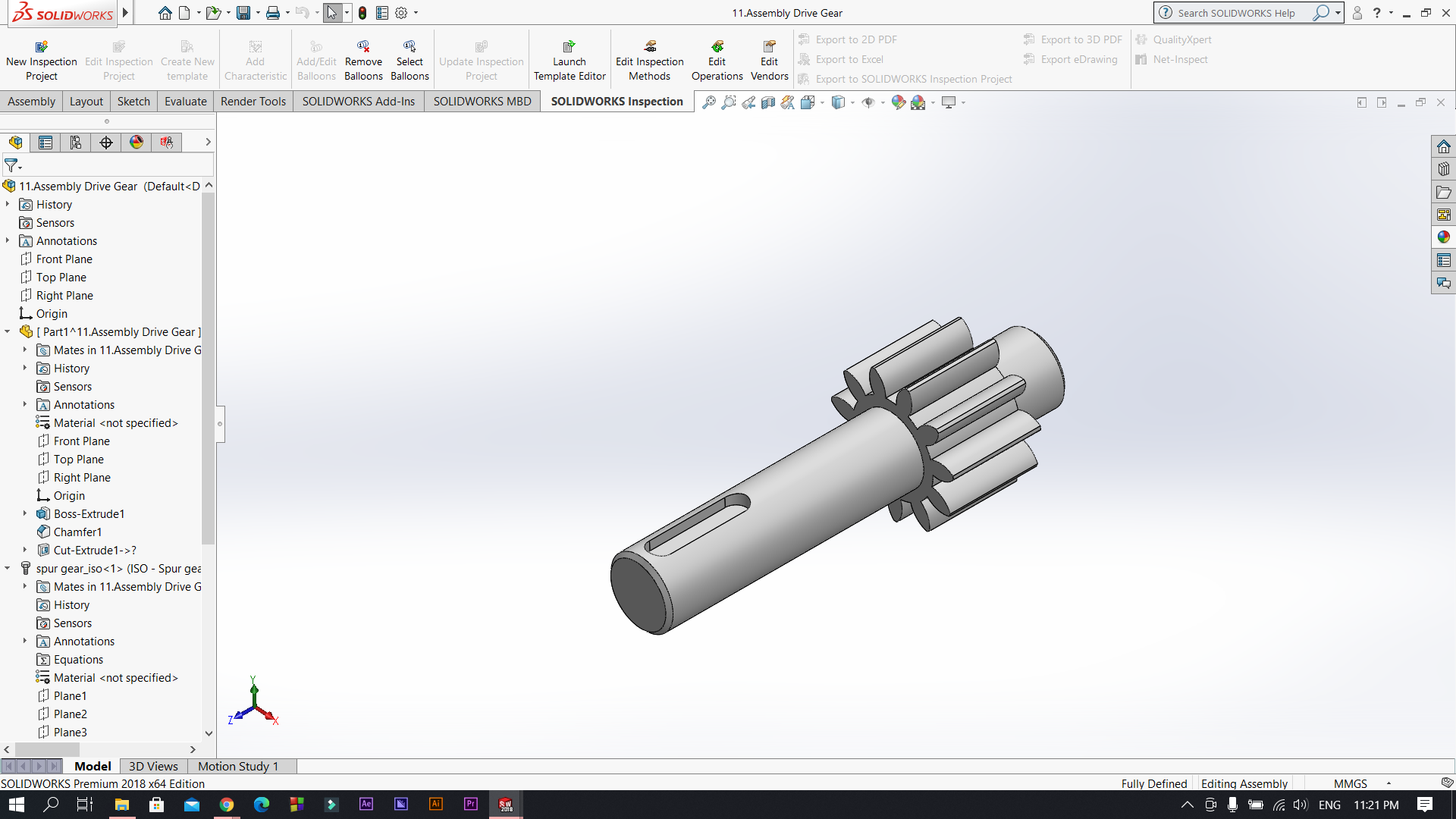This screenshot has height=819, width=1456.
Task: Click the Zoom to Fit icon
Action: click(708, 102)
